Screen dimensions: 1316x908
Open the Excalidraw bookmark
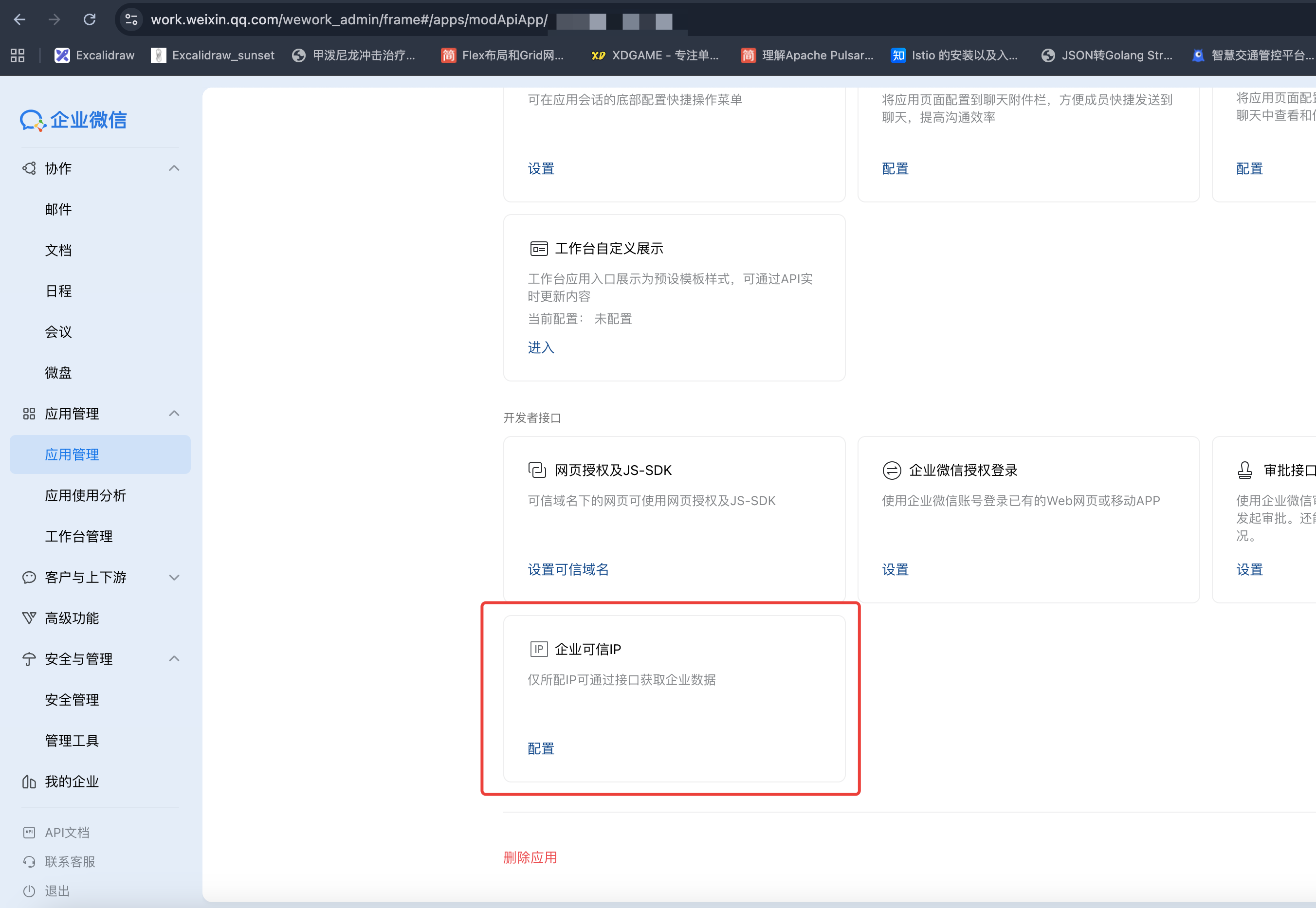(x=94, y=55)
